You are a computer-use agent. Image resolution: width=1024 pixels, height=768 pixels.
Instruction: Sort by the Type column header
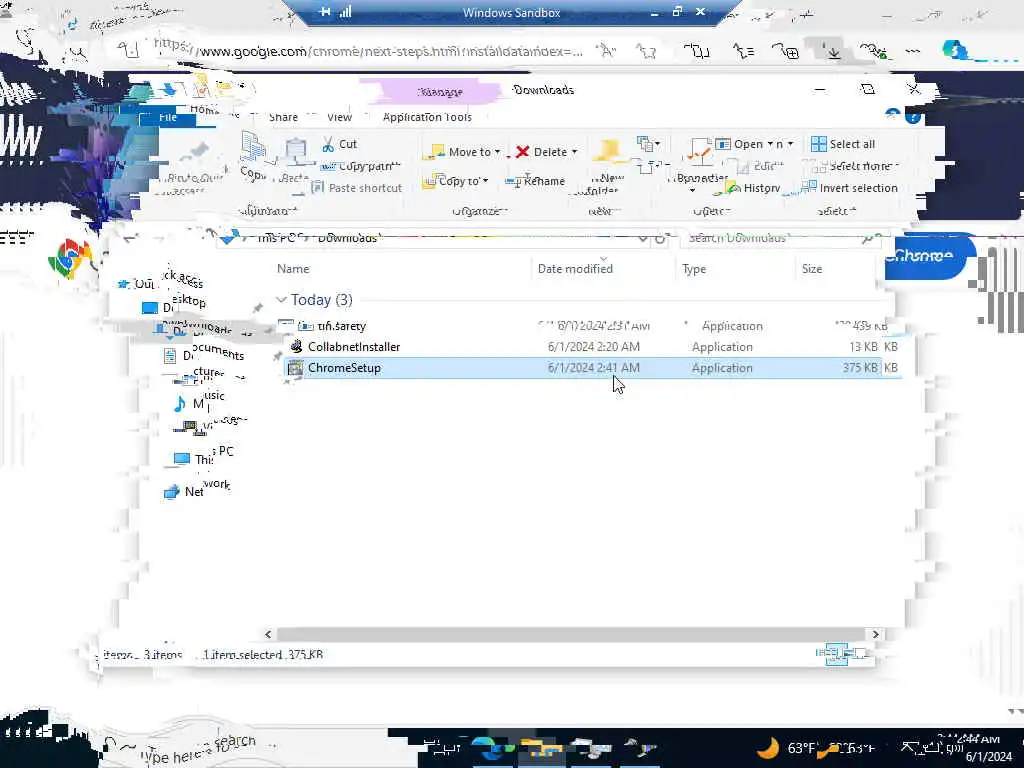point(694,268)
